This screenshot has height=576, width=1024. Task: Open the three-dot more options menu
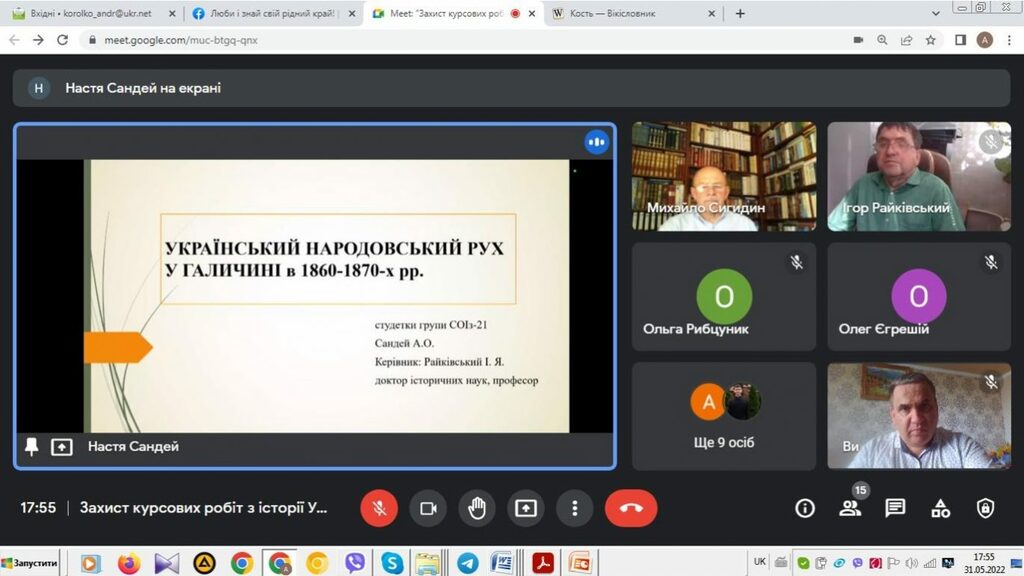[x=574, y=508]
